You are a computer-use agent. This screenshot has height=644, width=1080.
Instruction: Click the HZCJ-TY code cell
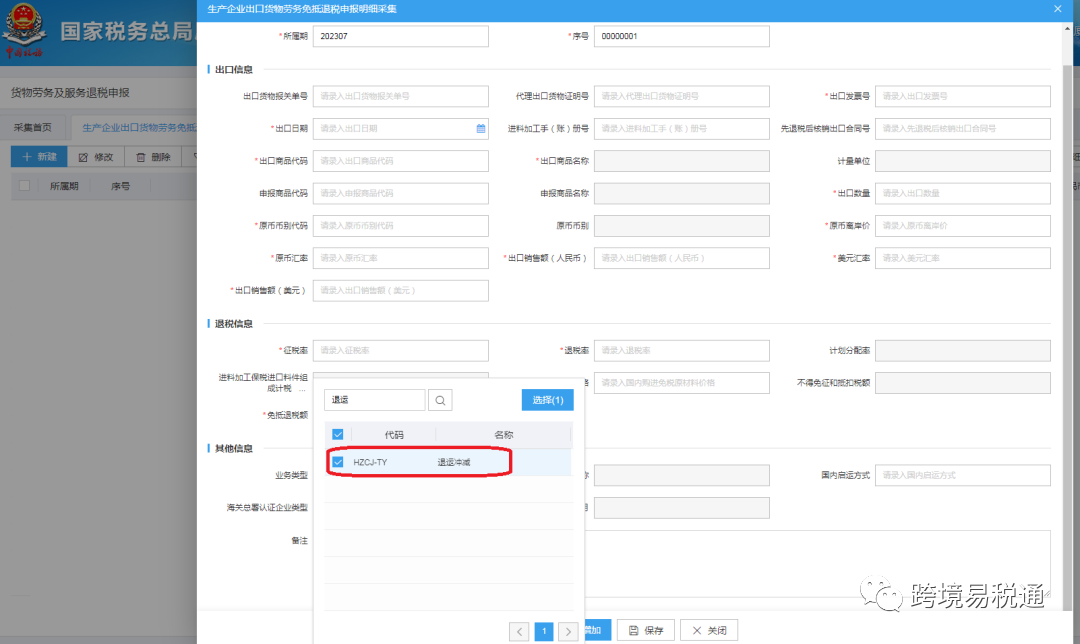click(x=371, y=462)
